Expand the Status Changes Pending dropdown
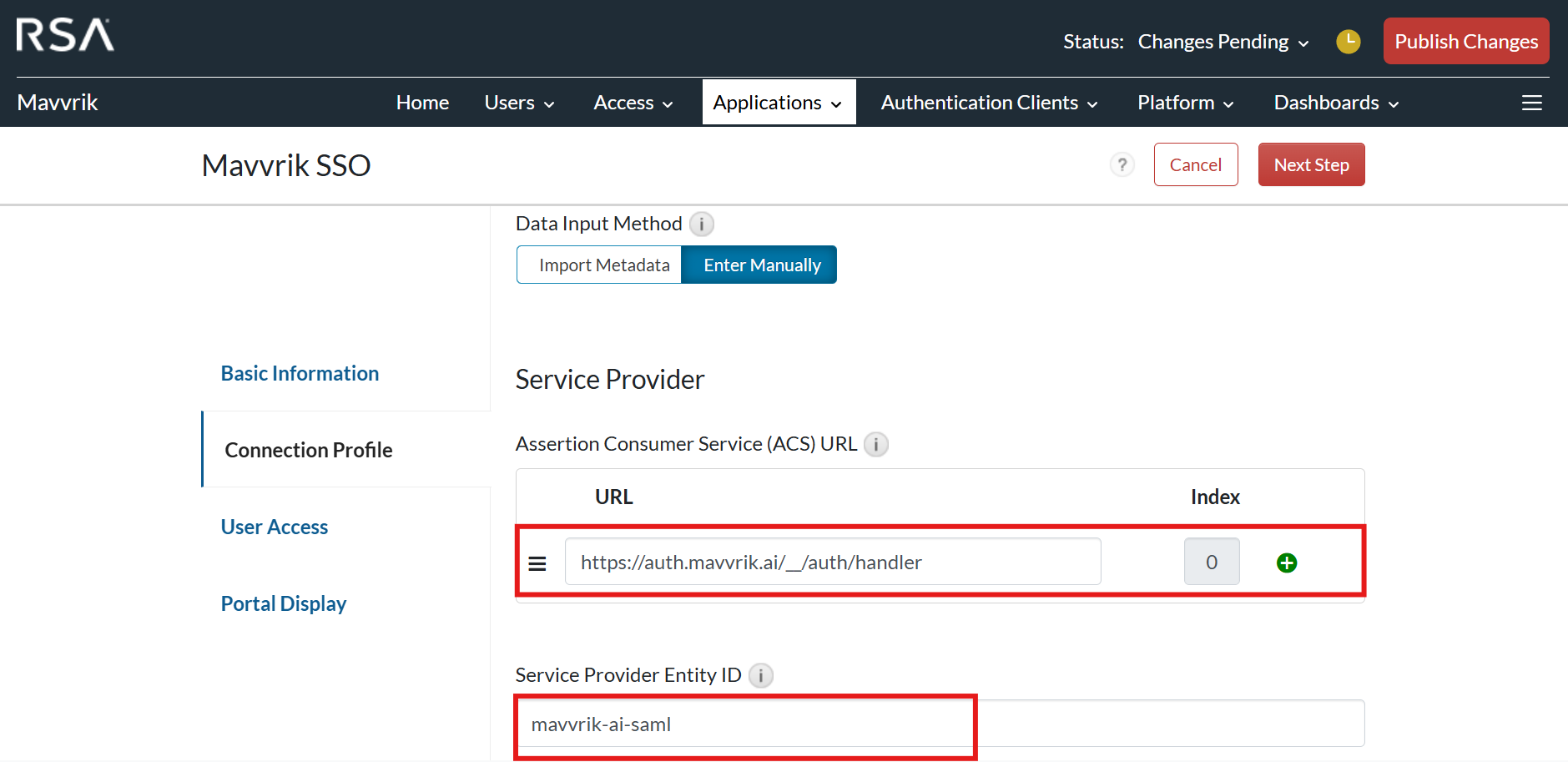Viewport: 1568px width, 762px height. click(1223, 42)
